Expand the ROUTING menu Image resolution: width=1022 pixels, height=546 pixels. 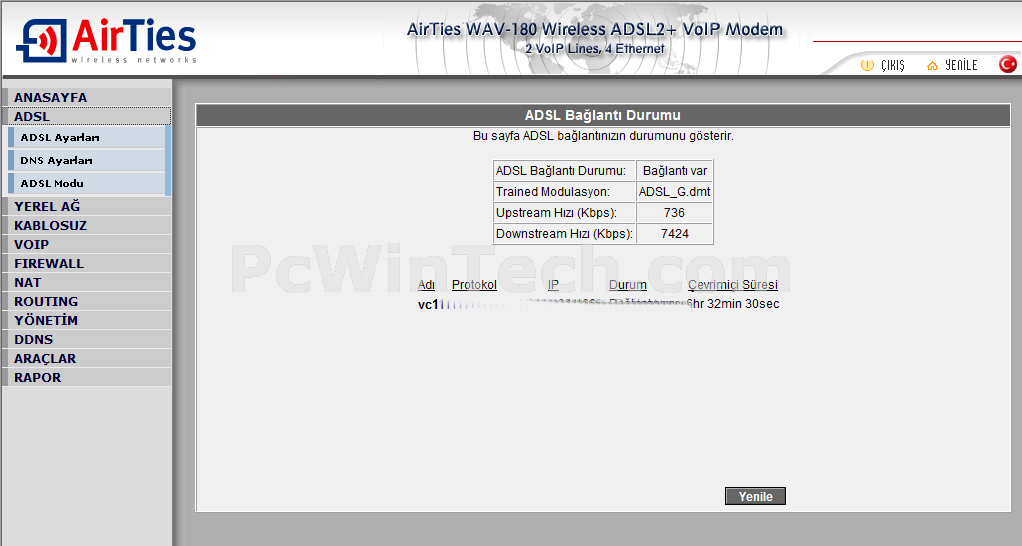pyautogui.click(x=87, y=301)
